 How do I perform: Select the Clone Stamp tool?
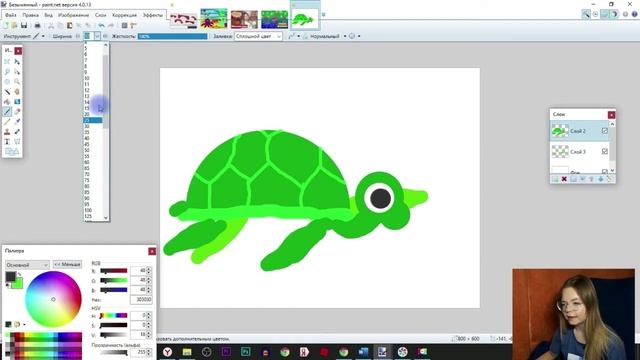7,131
